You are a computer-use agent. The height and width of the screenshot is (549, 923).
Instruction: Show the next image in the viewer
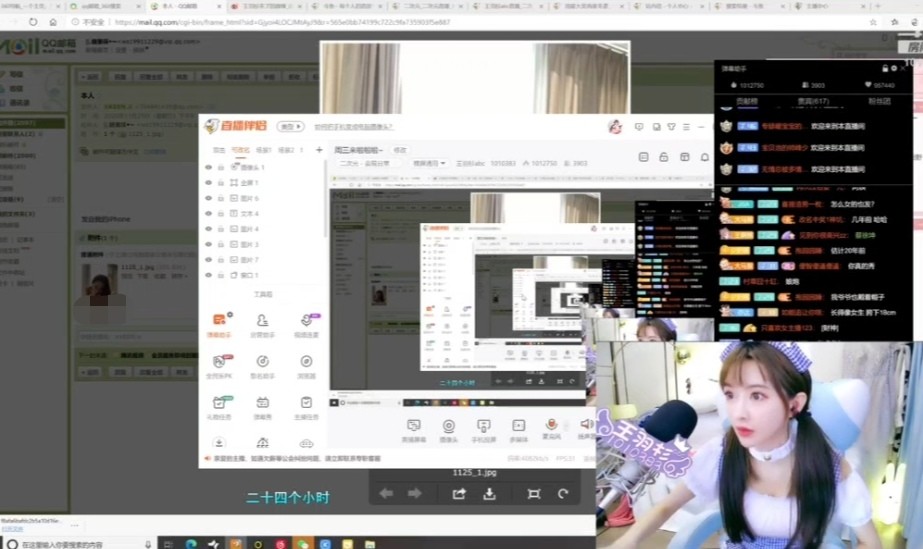[415, 494]
